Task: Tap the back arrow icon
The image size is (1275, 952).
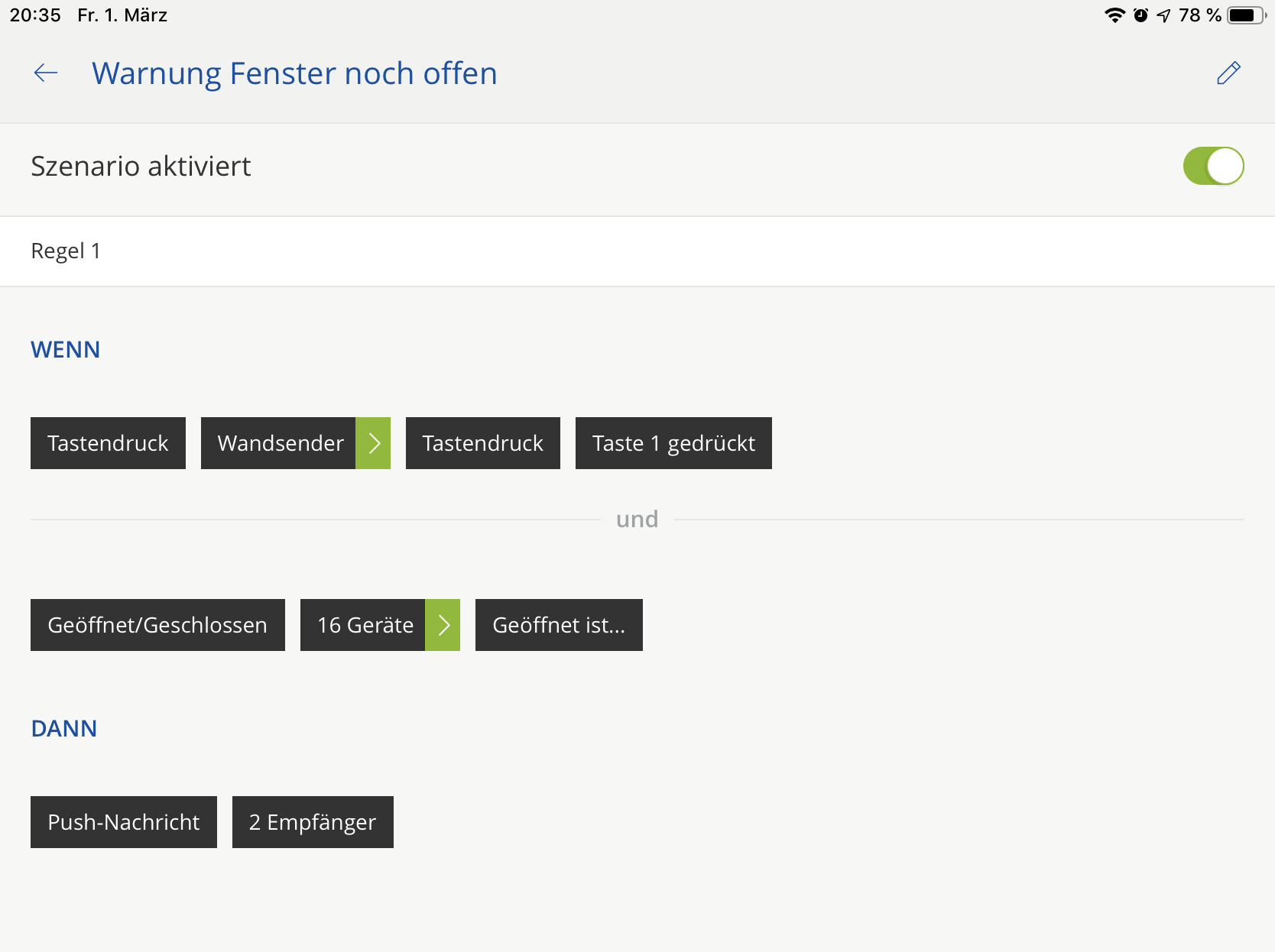Action: click(x=46, y=73)
